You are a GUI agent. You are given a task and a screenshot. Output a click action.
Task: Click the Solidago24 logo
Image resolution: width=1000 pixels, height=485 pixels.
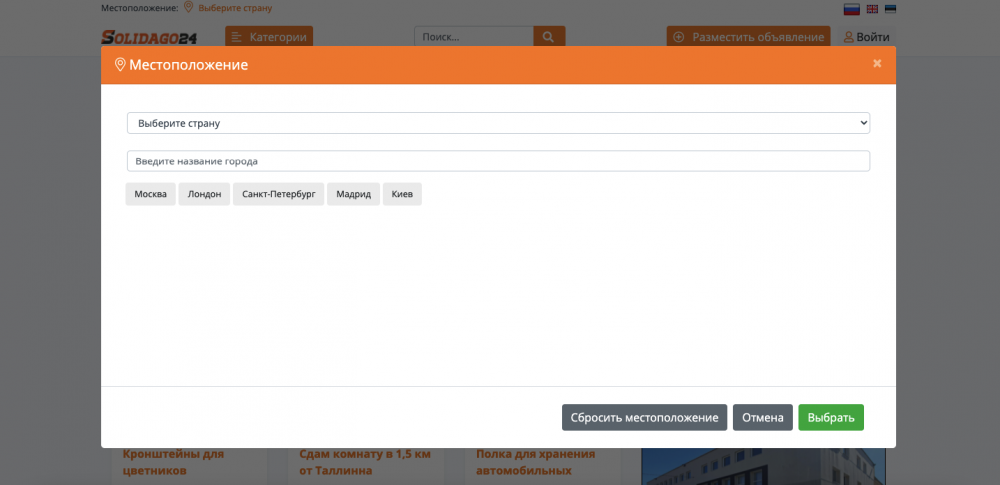[x=149, y=38]
